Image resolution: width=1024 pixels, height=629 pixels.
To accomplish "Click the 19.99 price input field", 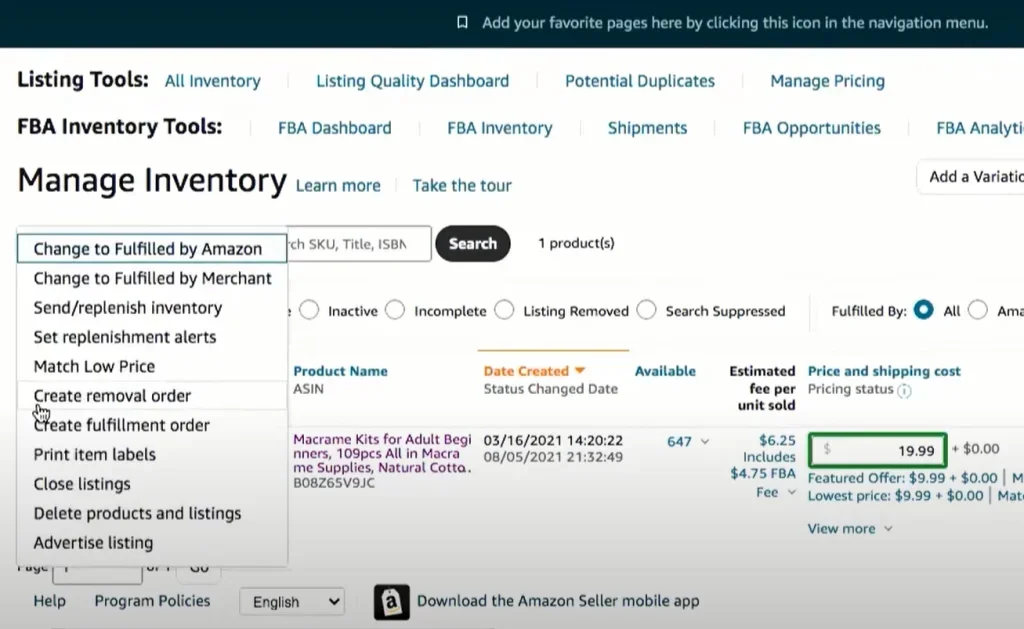I will pyautogui.click(x=877, y=451).
